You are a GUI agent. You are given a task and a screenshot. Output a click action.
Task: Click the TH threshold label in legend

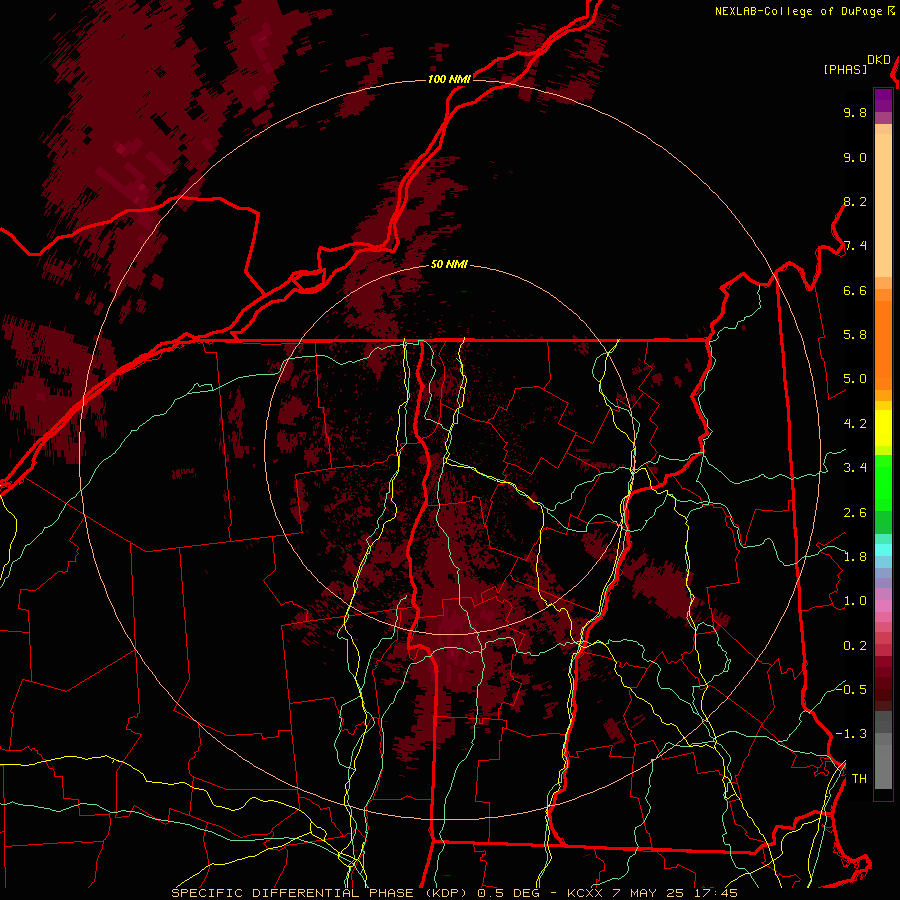click(859, 779)
